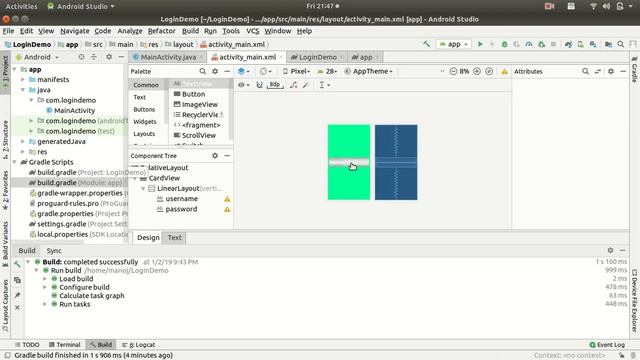Open Palette settings gear icon
The image size is (640, 360).
click(215, 71)
